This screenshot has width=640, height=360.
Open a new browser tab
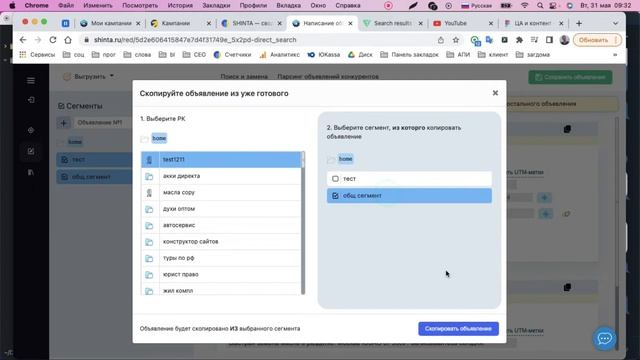[x=579, y=24]
